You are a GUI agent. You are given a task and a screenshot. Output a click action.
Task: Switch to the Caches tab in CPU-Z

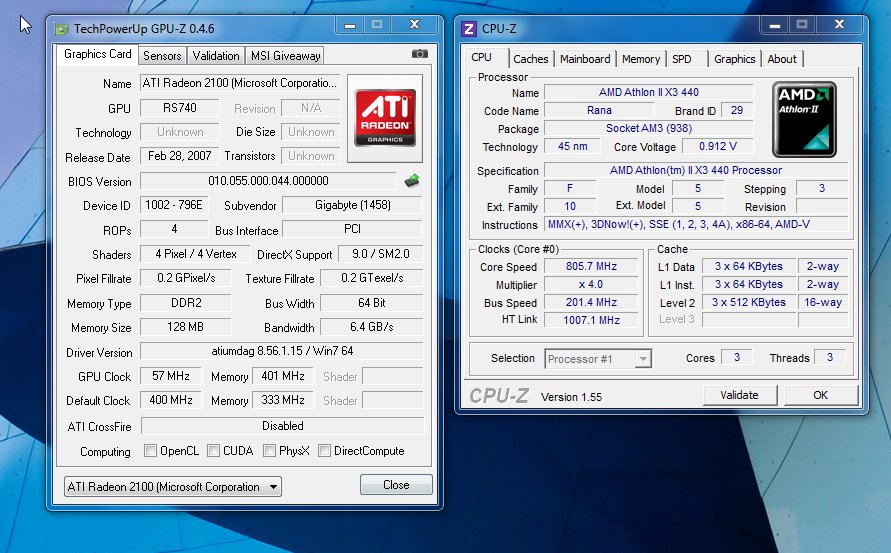tap(531, 59)
